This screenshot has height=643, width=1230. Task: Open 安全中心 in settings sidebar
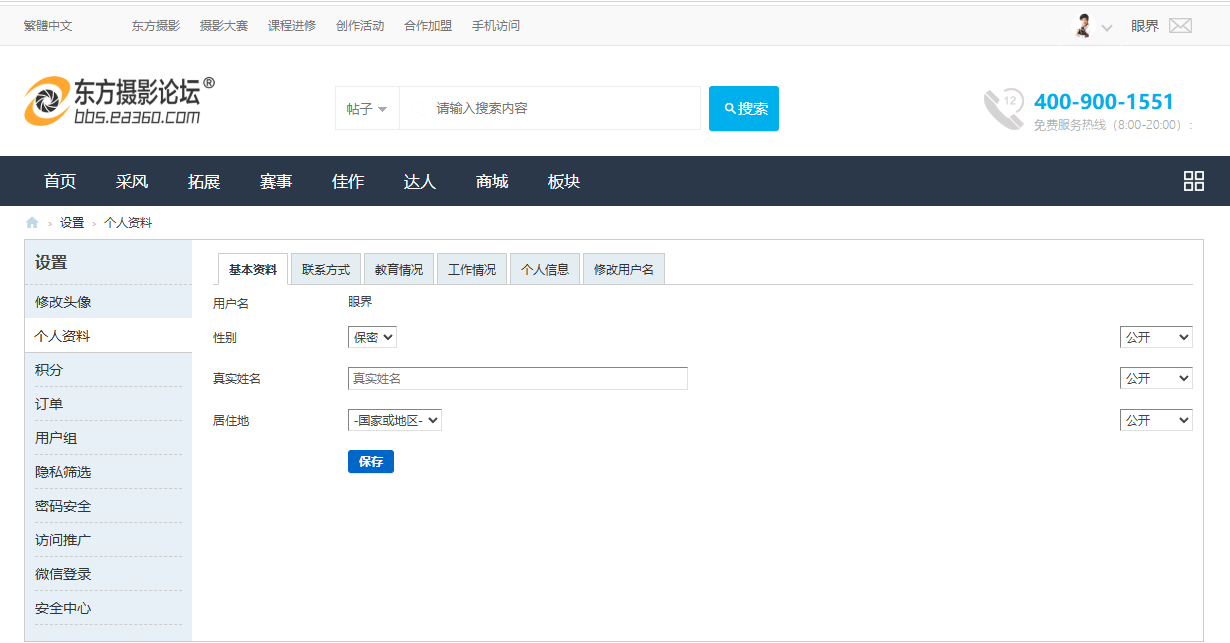coord(108,608)
